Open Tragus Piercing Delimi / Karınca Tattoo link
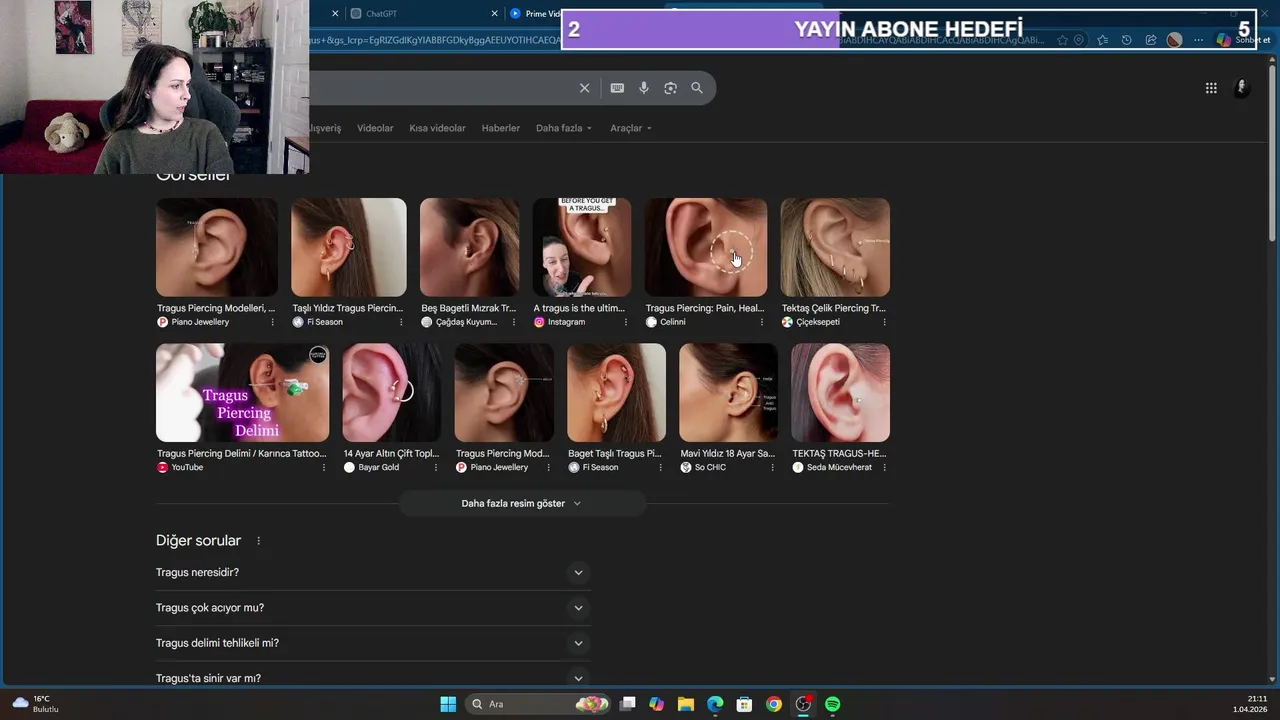Image resolution: width=1280 pixels, height=720 pixels. pyautogui.click(x=242, y=453)
